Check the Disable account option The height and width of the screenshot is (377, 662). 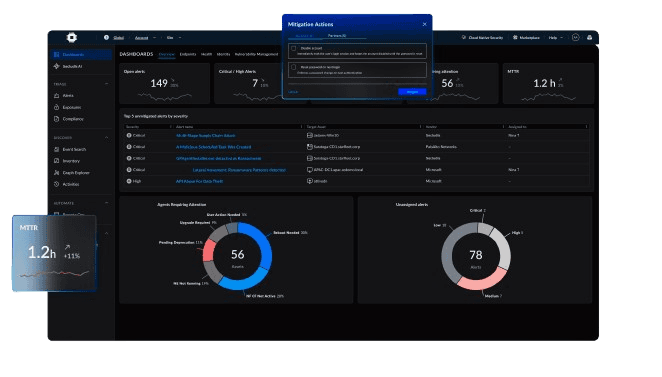(x=293, y=49)
